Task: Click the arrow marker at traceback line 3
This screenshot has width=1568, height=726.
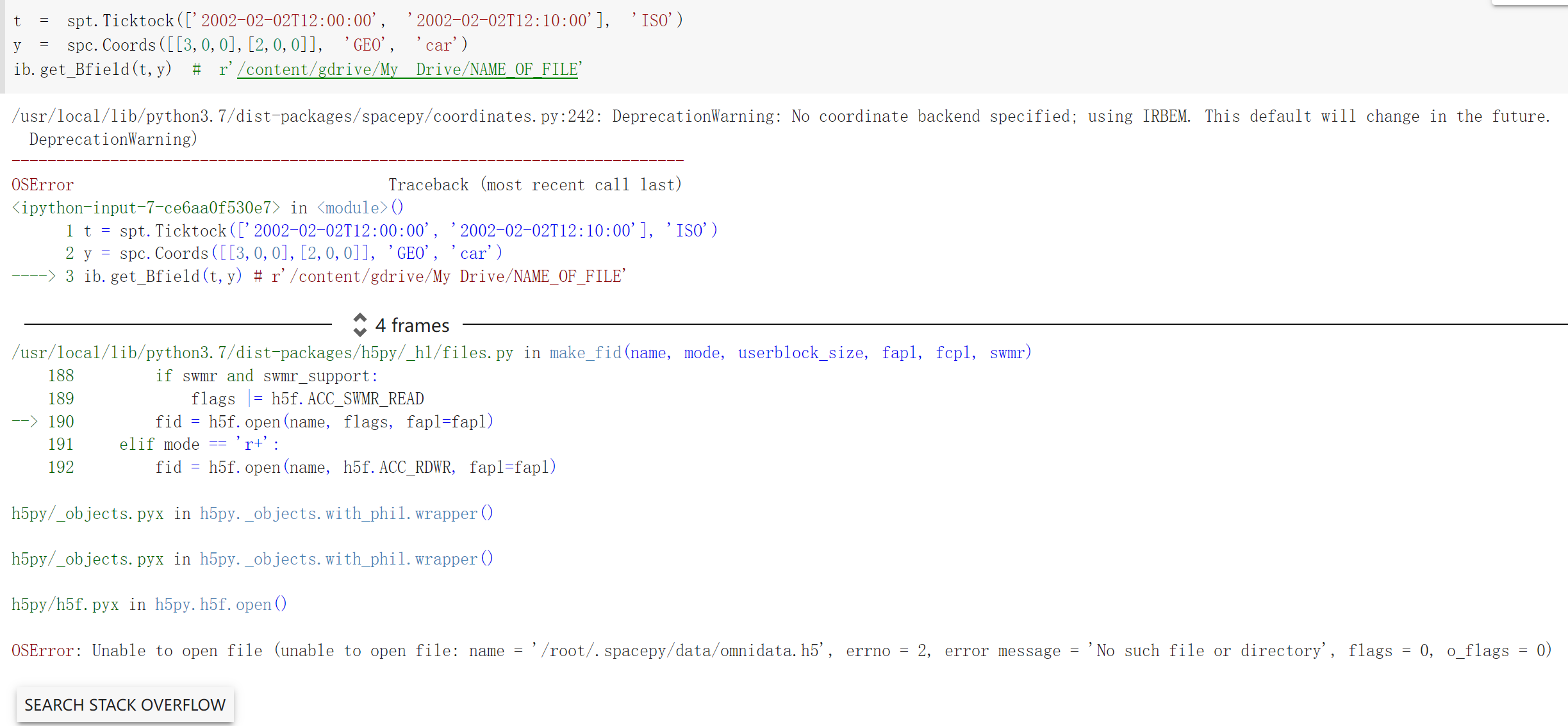Action: (33, 276)
